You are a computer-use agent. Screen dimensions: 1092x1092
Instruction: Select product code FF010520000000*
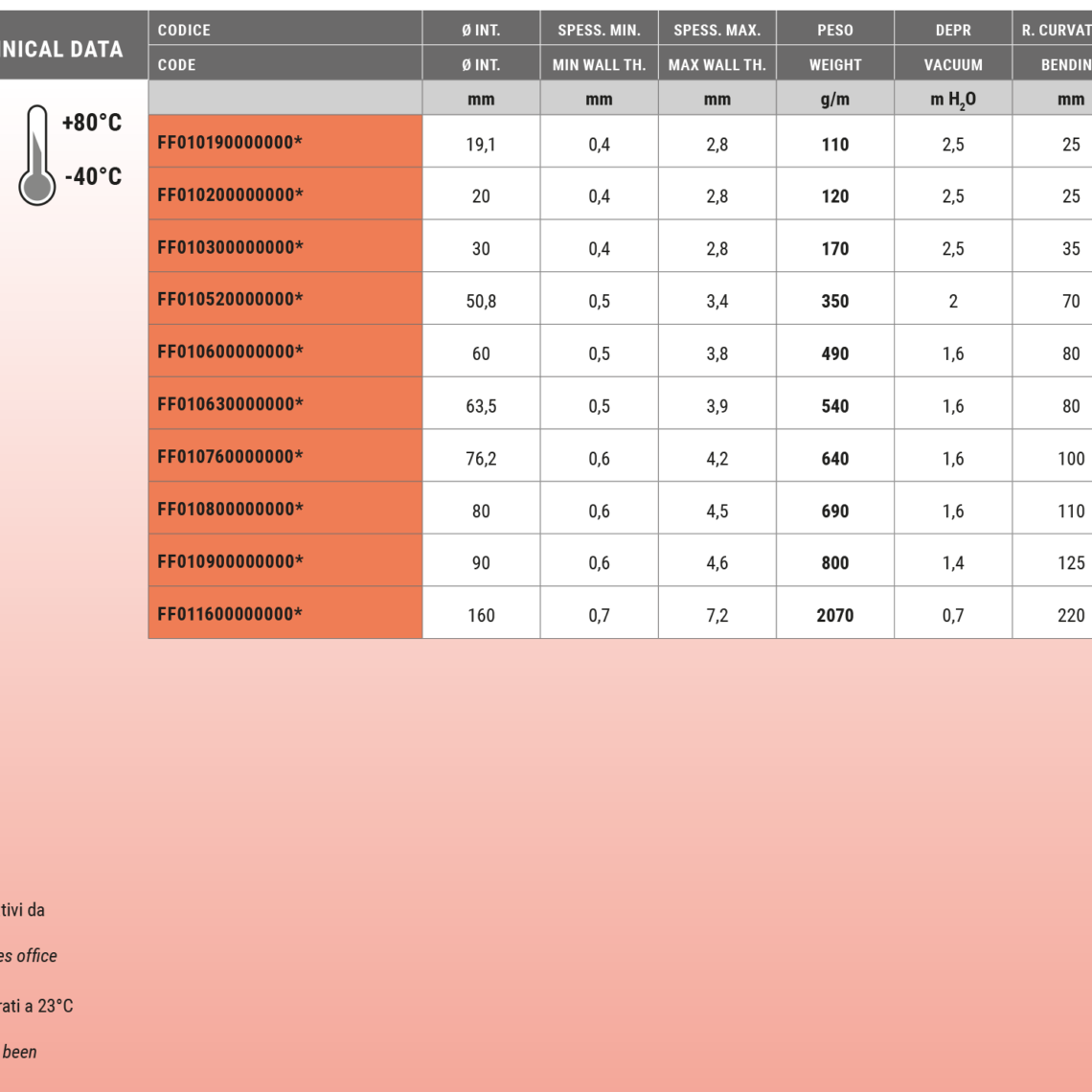(230, 300)
